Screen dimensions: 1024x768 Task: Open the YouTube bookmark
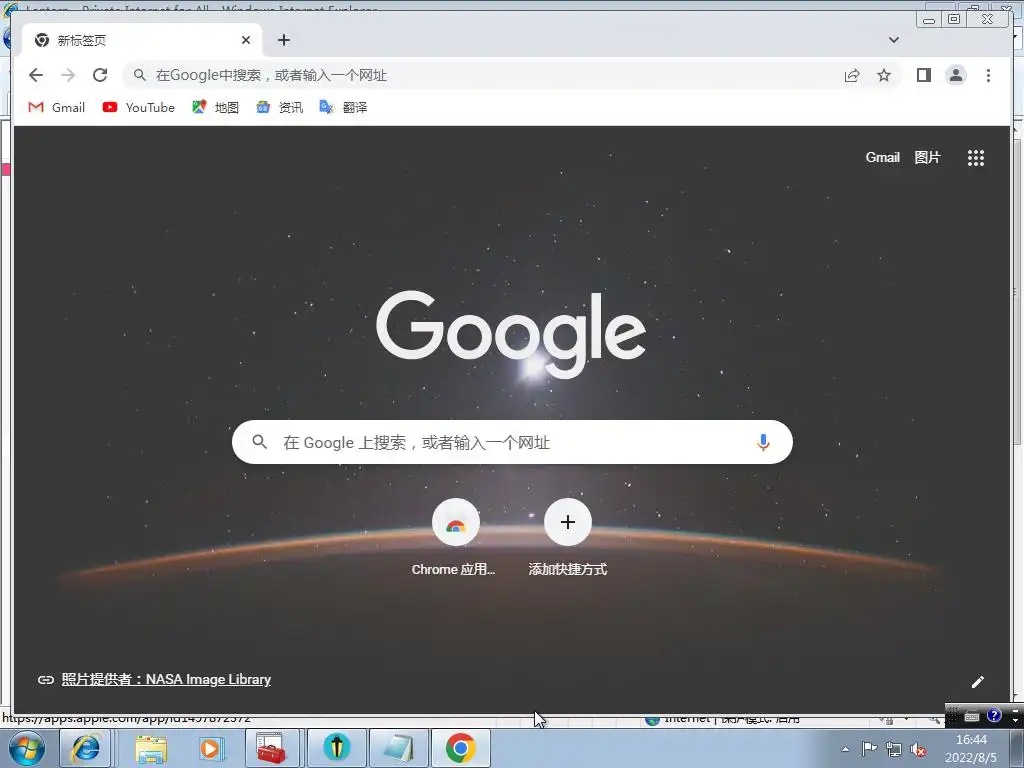click(138, 107)
